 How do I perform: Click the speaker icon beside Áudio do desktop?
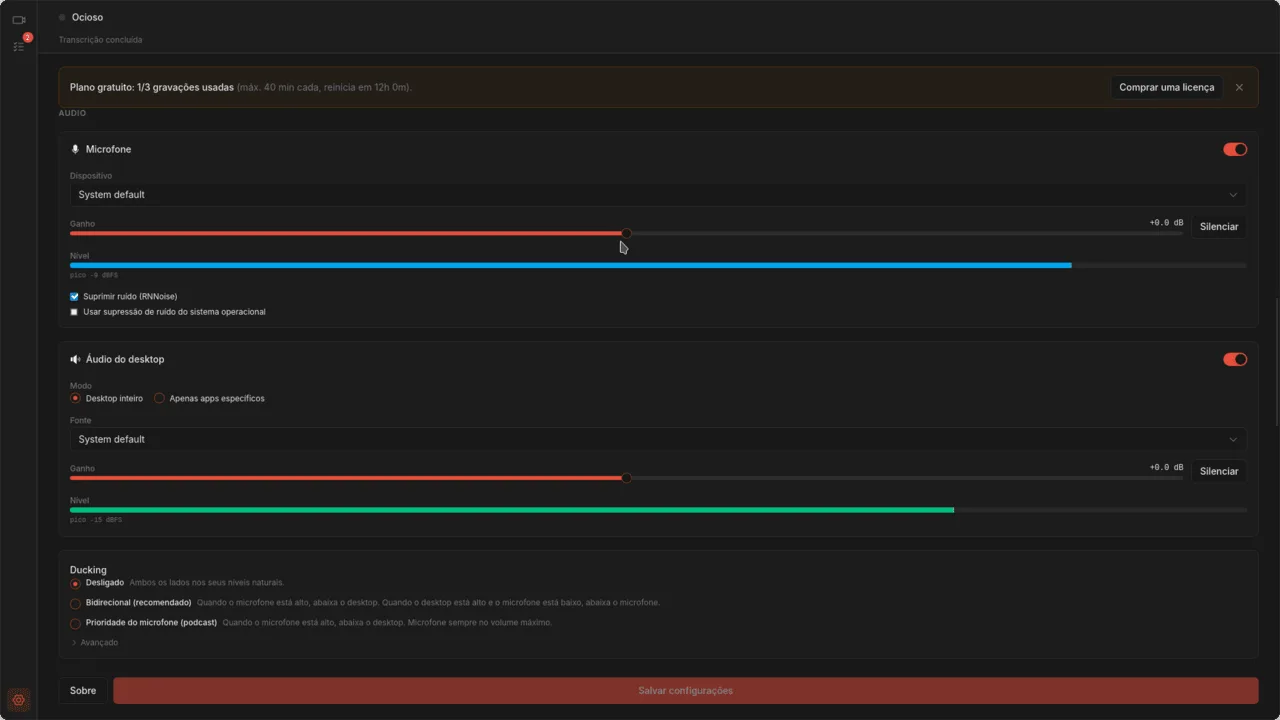pos(75,359)
